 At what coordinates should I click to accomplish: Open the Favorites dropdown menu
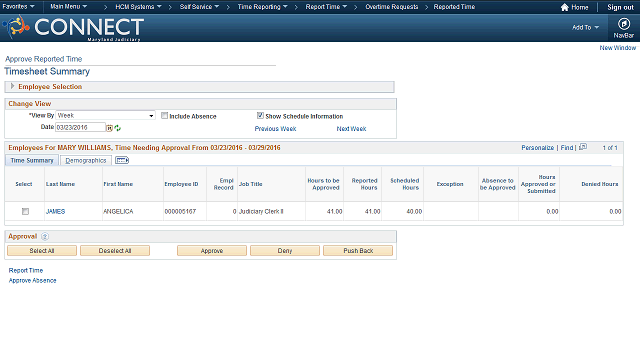click(x=18, y=7)
